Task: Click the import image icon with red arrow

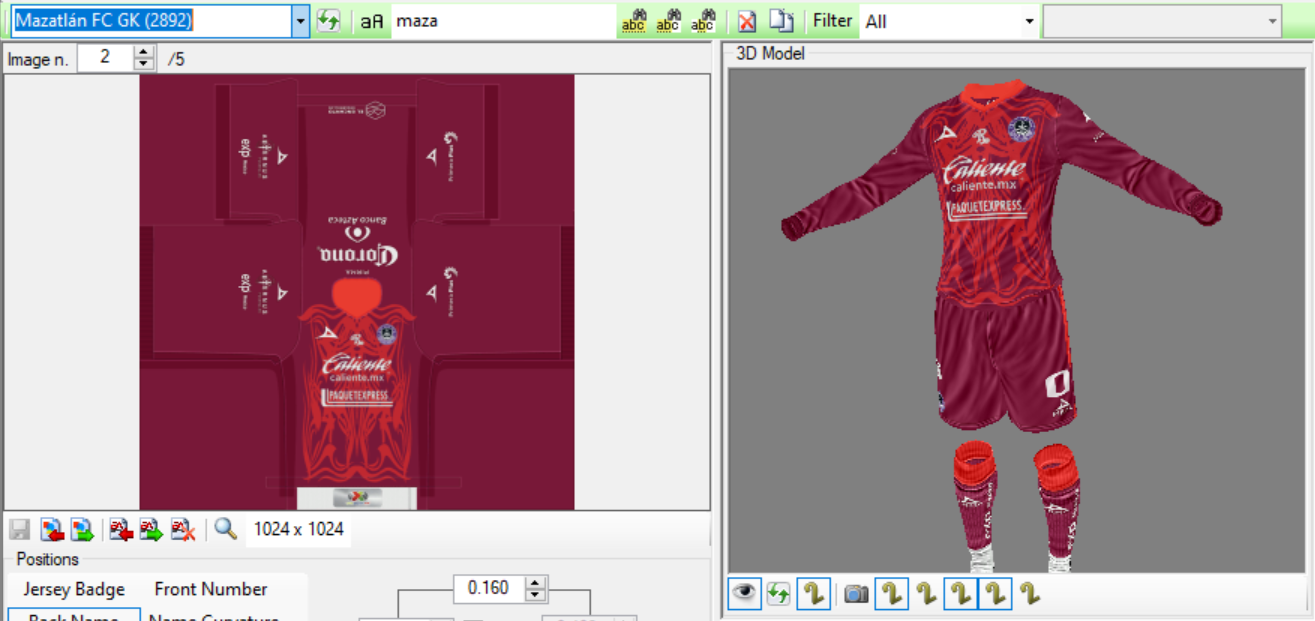Action: pos(53,530)
